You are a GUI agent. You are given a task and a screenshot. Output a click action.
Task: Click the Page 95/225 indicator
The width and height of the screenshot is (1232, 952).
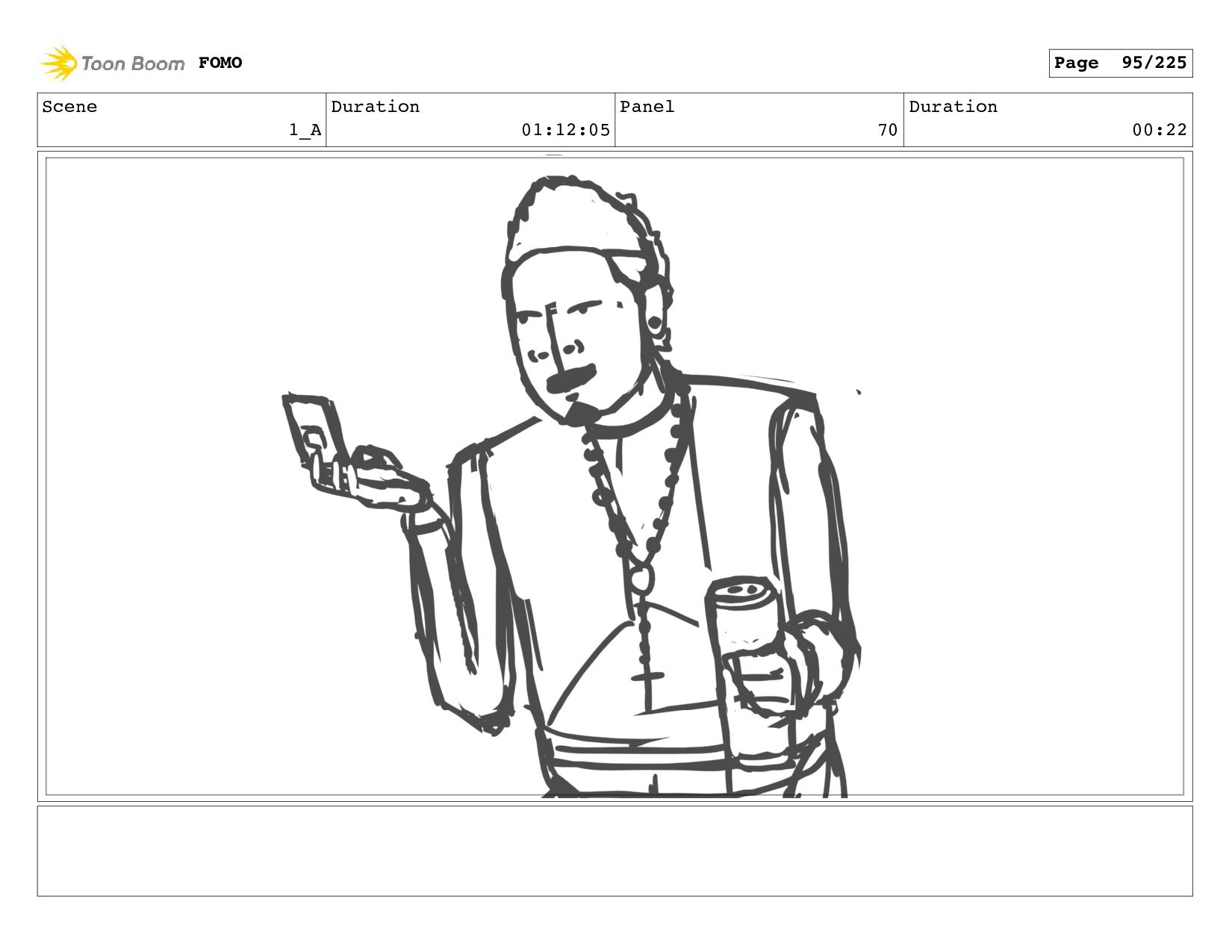[1120, 63]
